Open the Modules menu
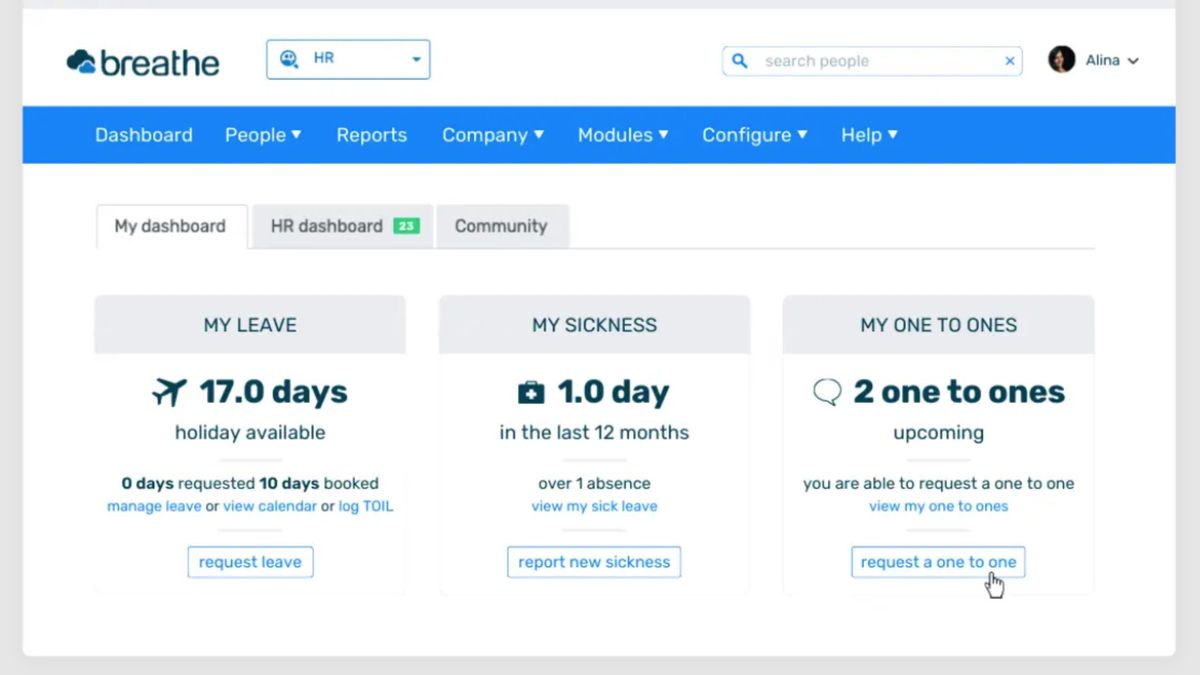Image resolution: width=1200 pixels, height=675 pixels. (x=623, y=135)
